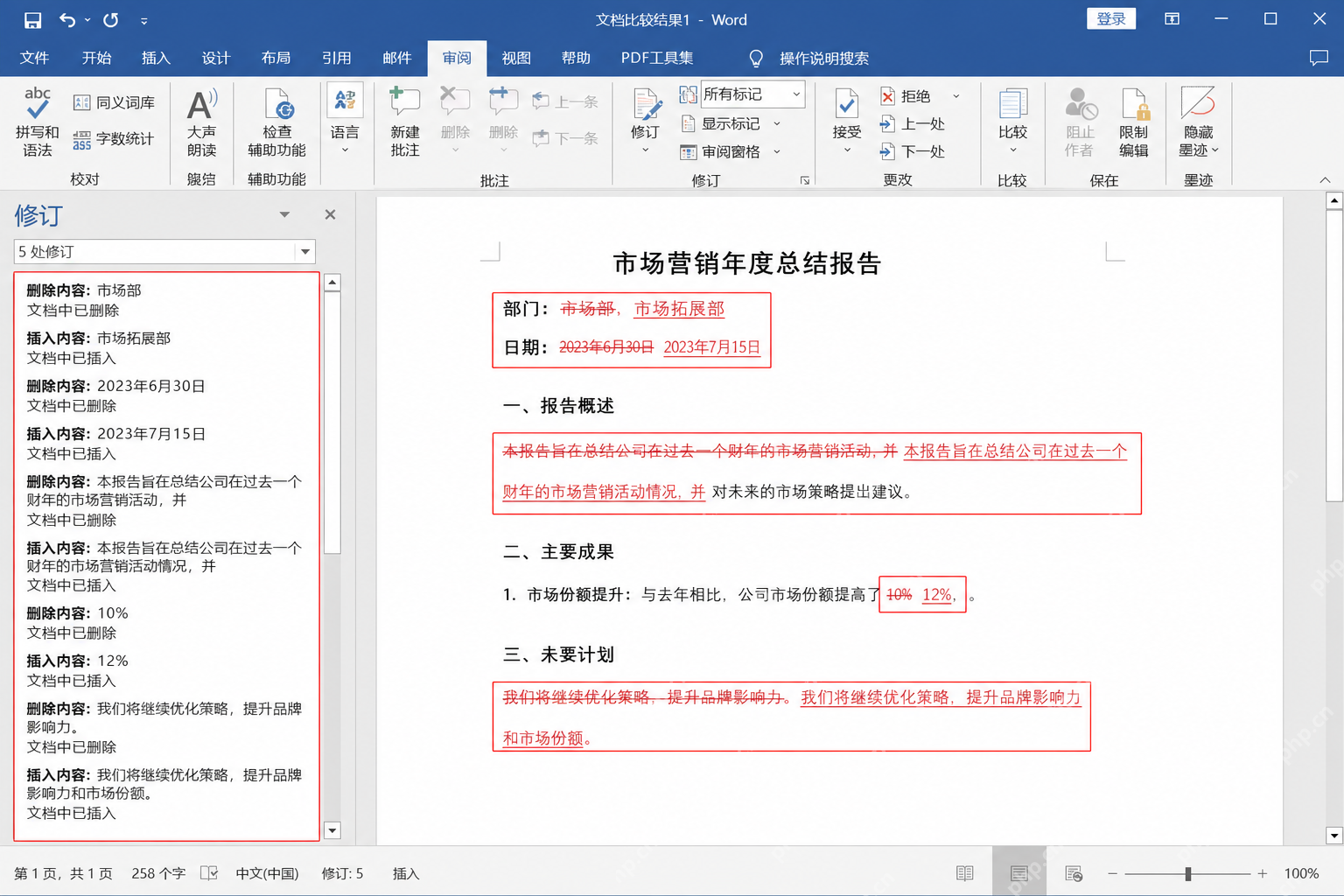
Task: Run 拼写和语法 spelling check
Action: coord(37,122)
